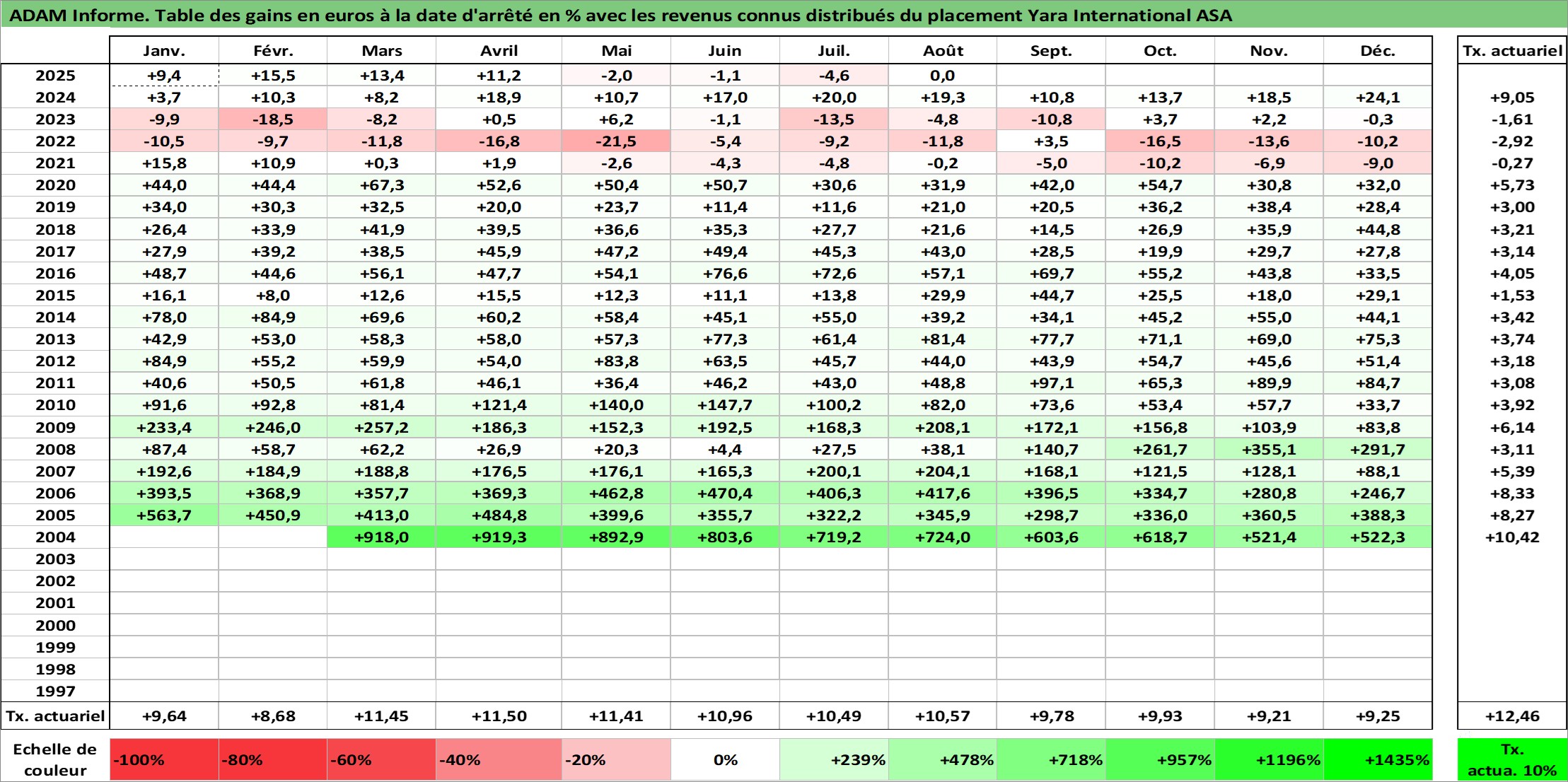
Task: Select the 0% color scale cell
Action: click(x=725, y=760)
